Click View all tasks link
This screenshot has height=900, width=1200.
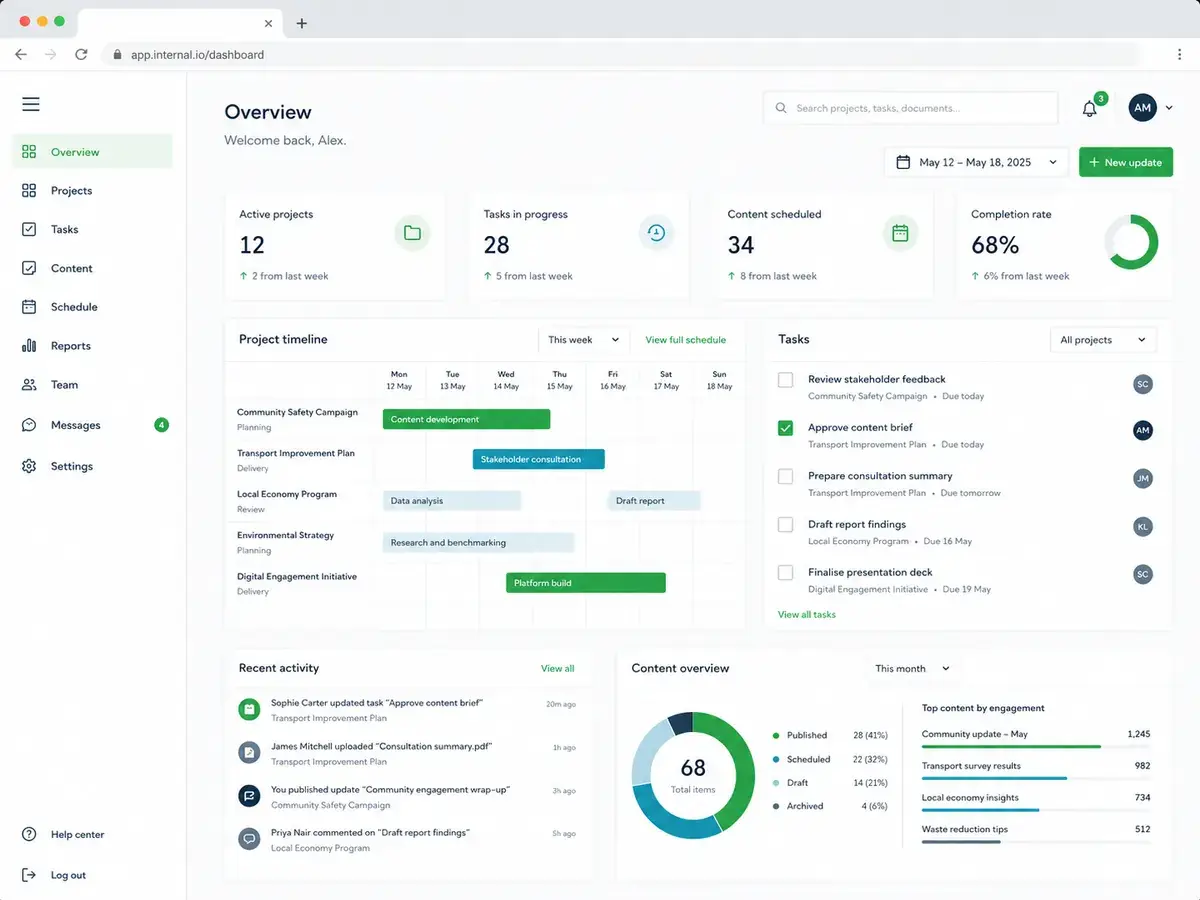[x=807, y=614]
